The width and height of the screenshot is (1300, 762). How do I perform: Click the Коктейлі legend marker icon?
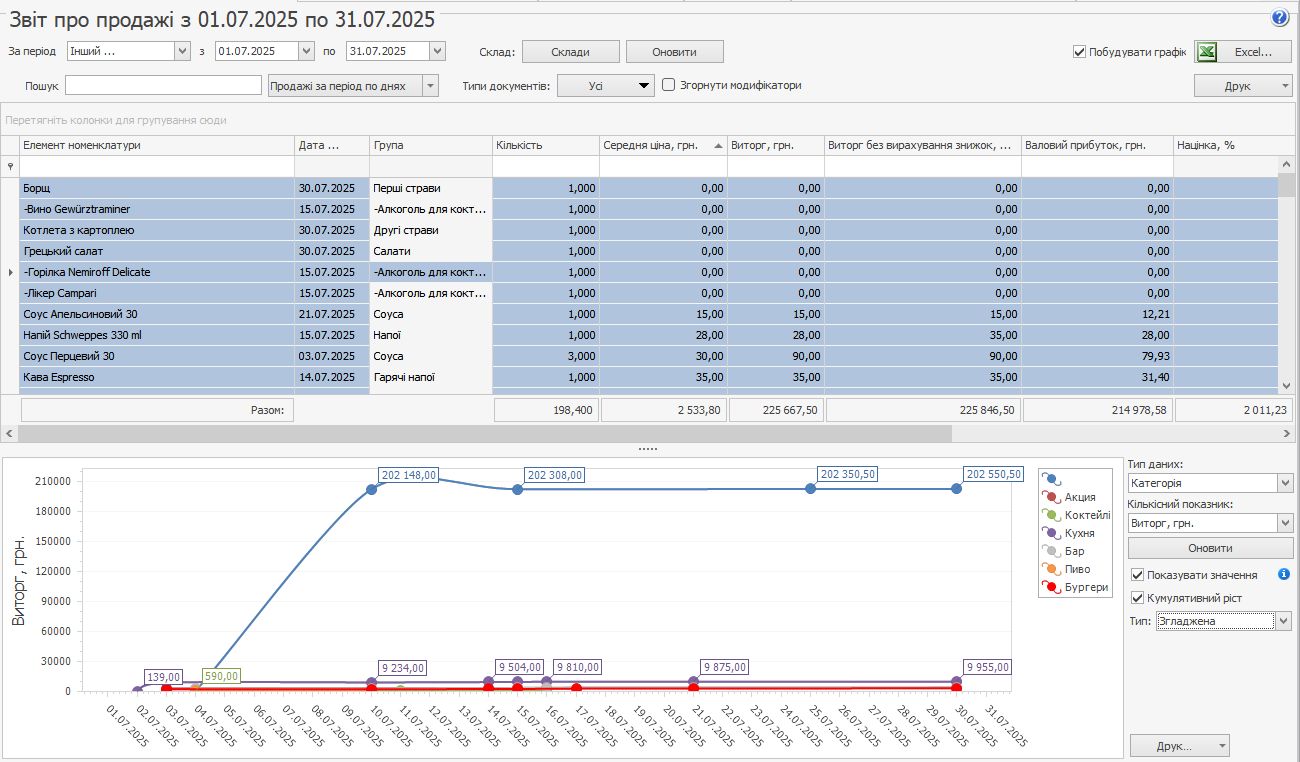1051,515
